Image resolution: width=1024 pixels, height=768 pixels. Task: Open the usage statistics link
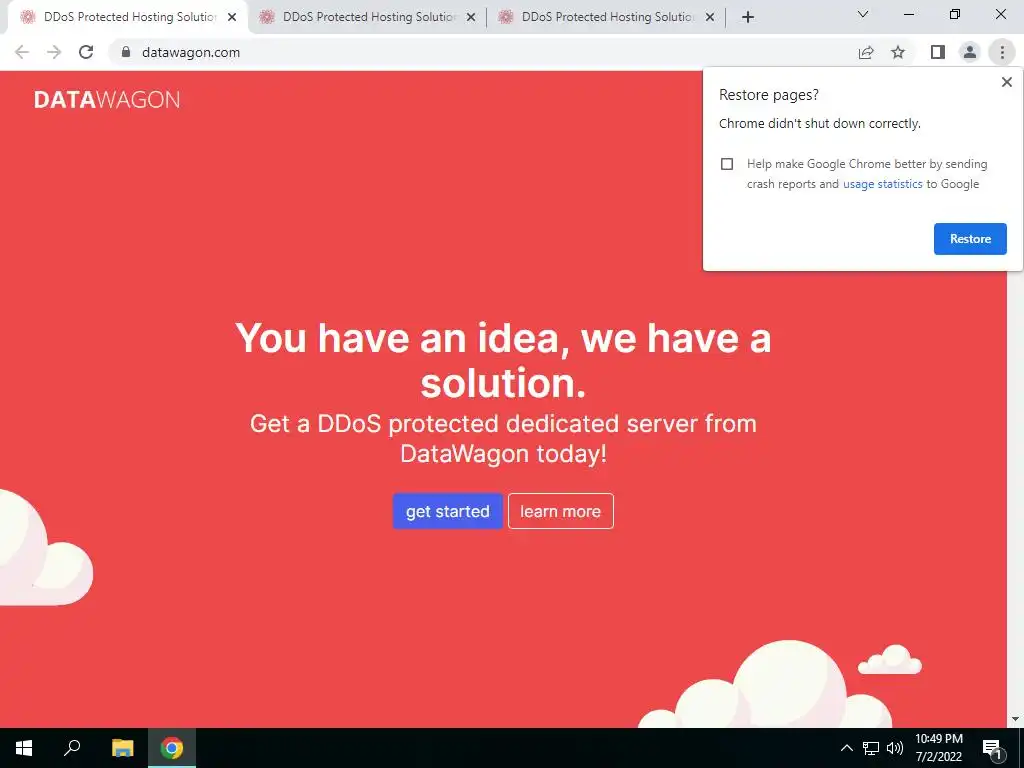tap(882, 184)
